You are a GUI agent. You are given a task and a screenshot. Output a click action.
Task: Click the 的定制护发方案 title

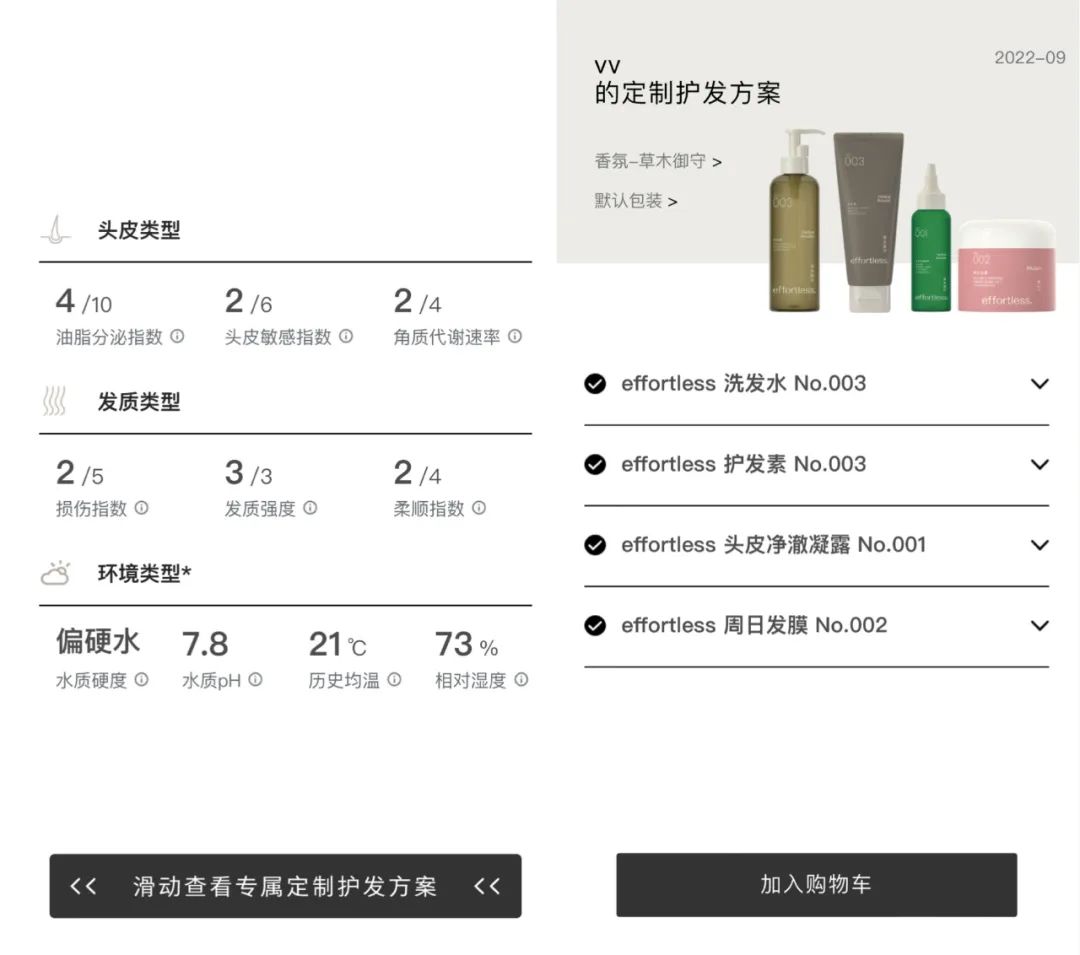pyautogui.click(x=687, y=93)
